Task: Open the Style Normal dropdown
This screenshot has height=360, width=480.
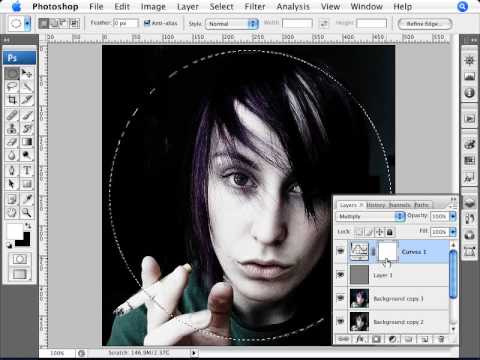Action: [232, 24]
